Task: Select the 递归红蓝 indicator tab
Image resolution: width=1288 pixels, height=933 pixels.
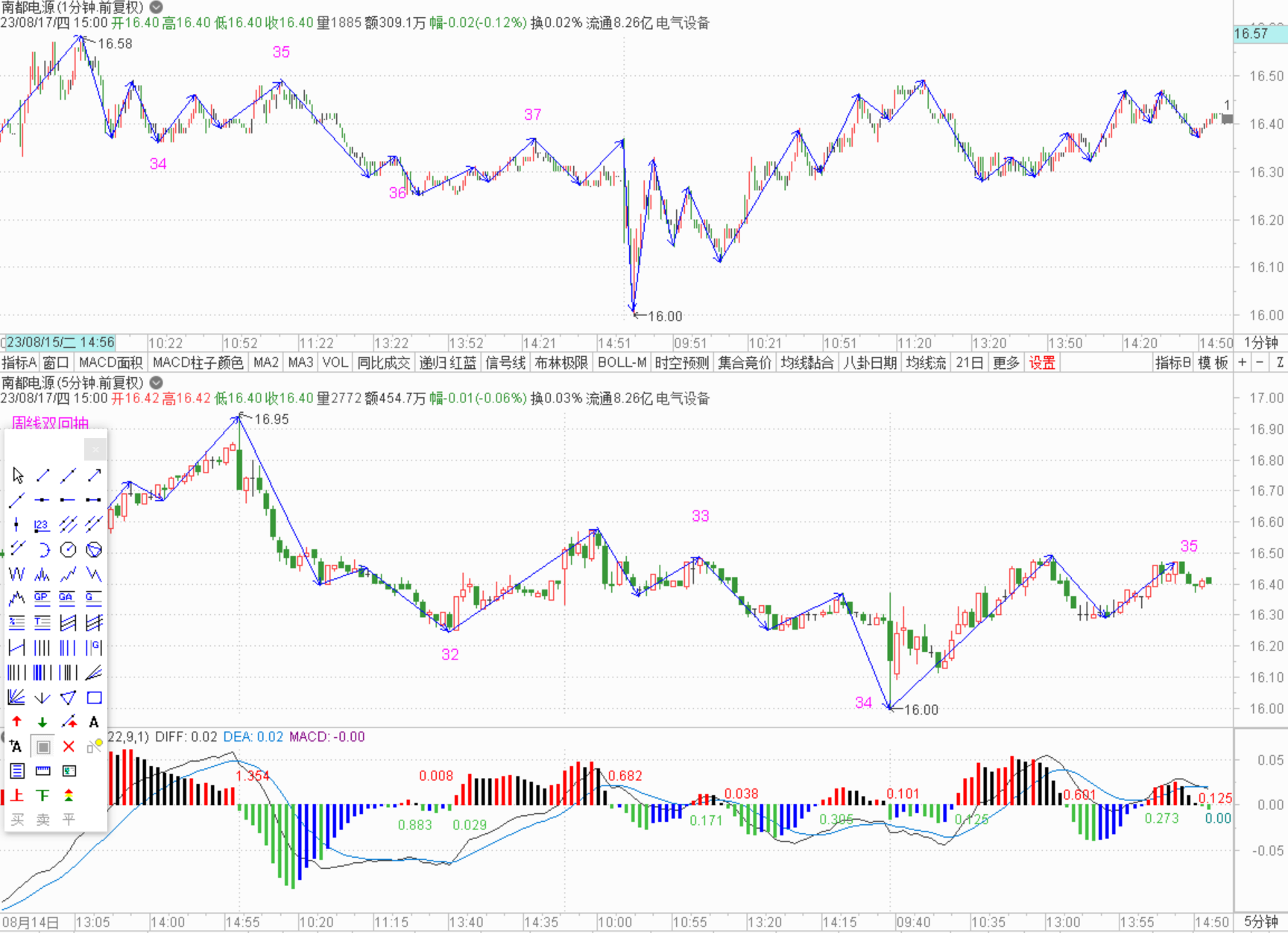Action: [447, 363]
